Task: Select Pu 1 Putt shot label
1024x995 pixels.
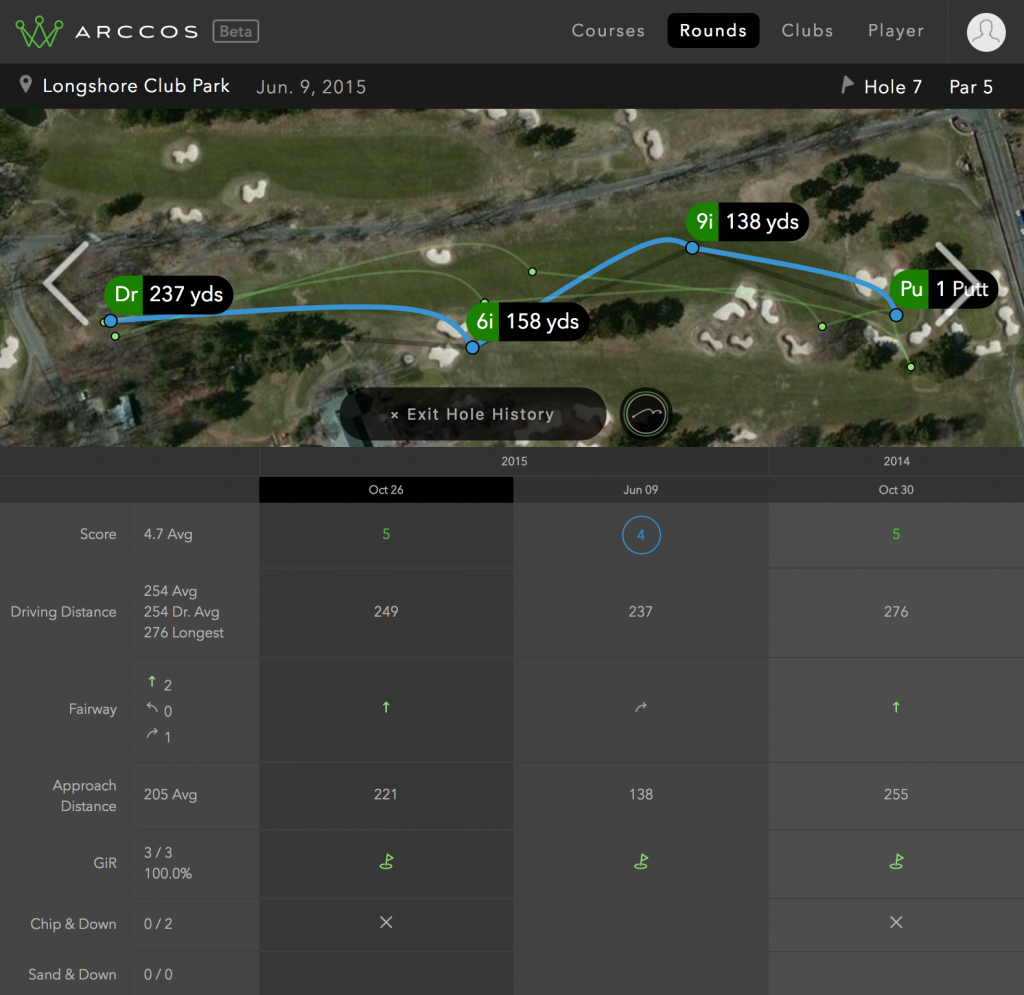Action: pyautogui.click(x=944, y=289)
